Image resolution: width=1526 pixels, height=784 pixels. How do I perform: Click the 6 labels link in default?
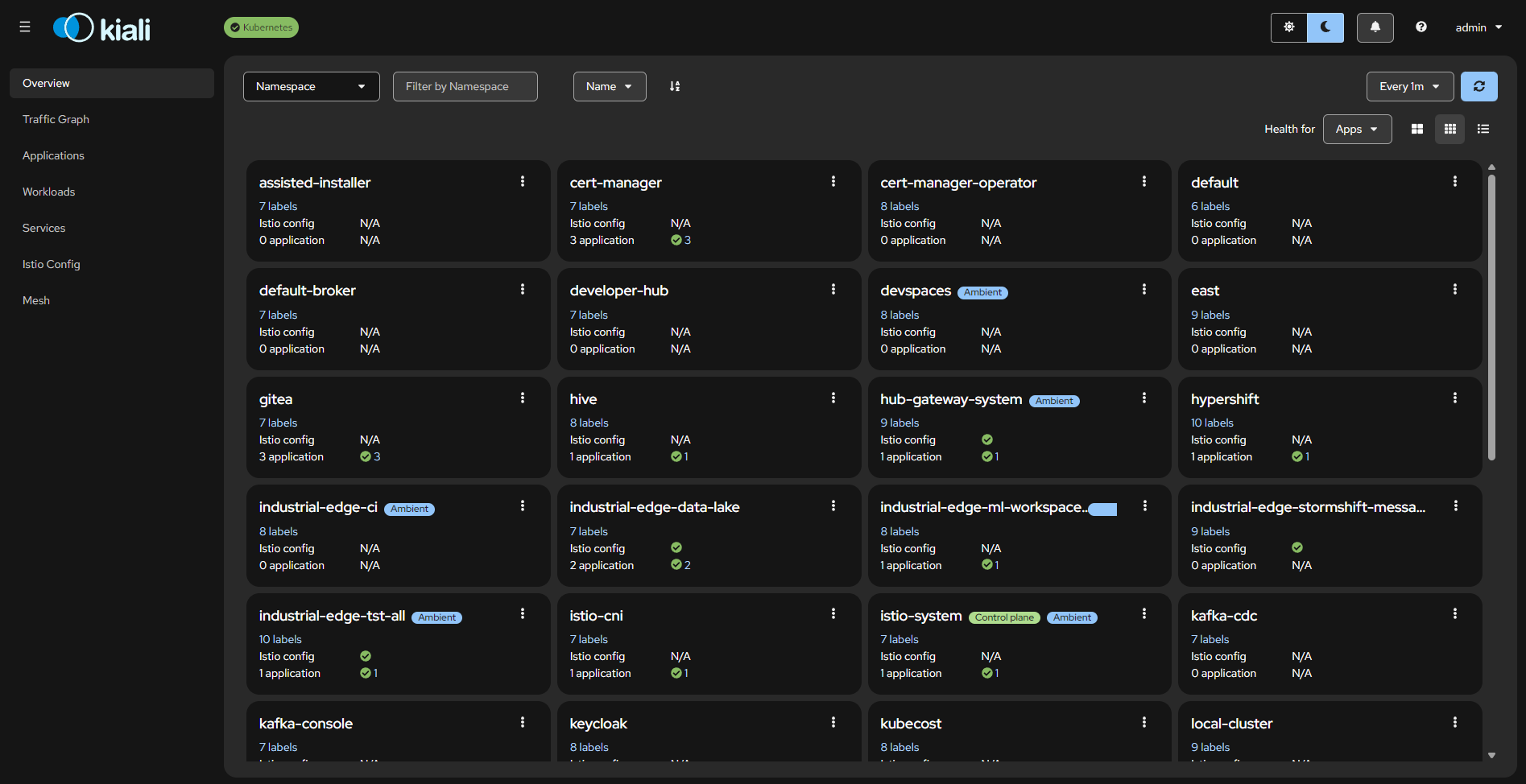click(1210, 206)
